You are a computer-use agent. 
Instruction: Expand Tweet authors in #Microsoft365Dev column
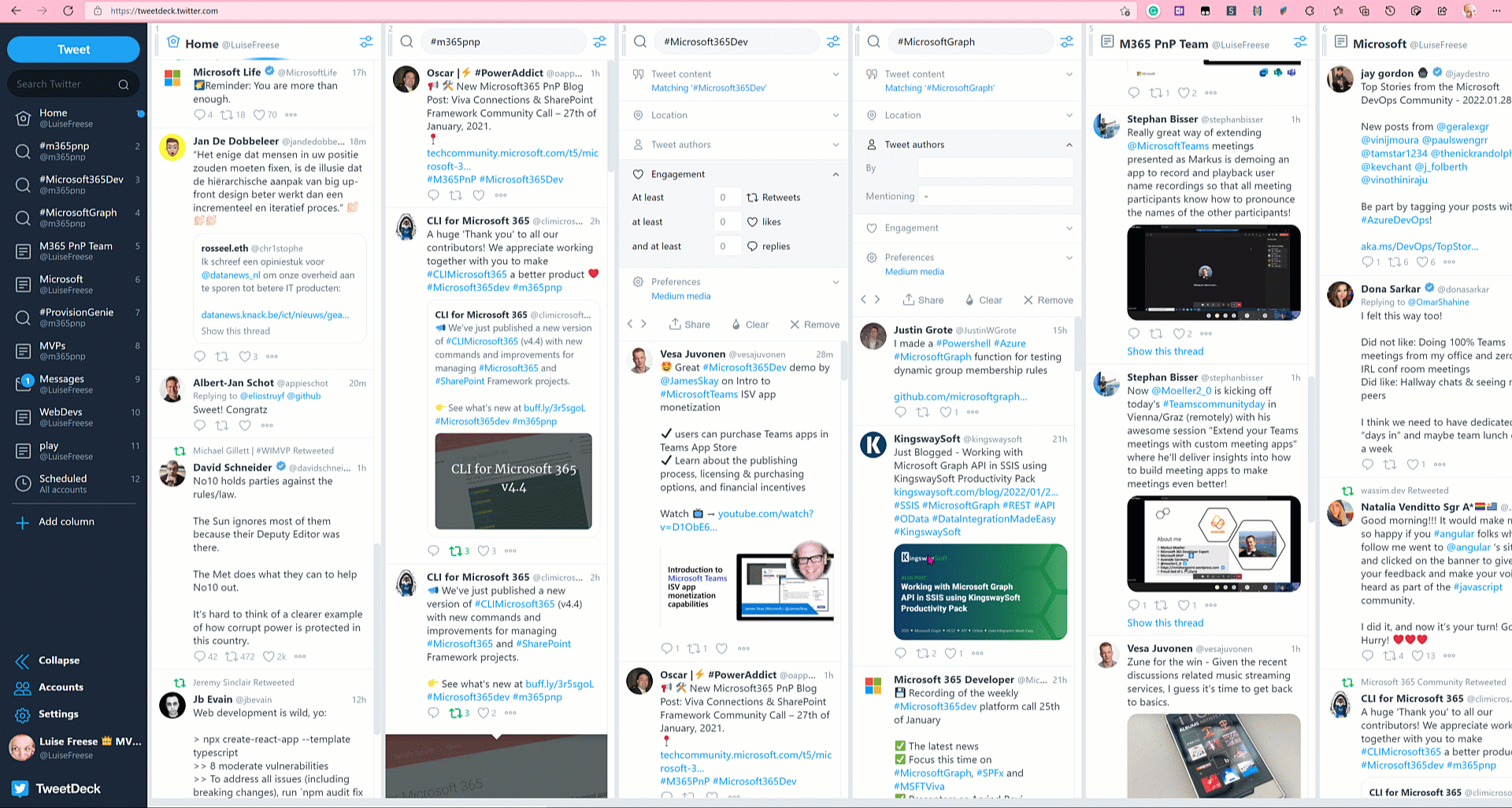point(736,145)
